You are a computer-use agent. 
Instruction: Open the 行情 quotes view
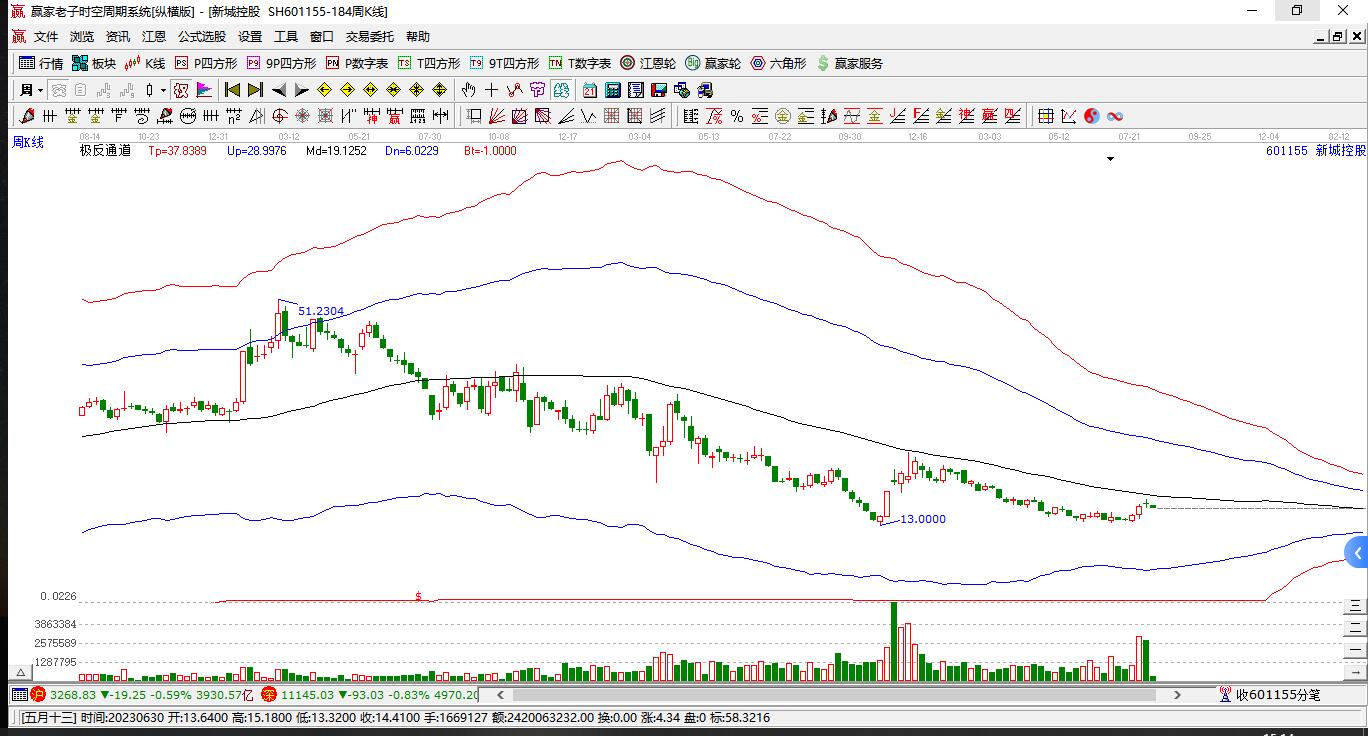41,63
